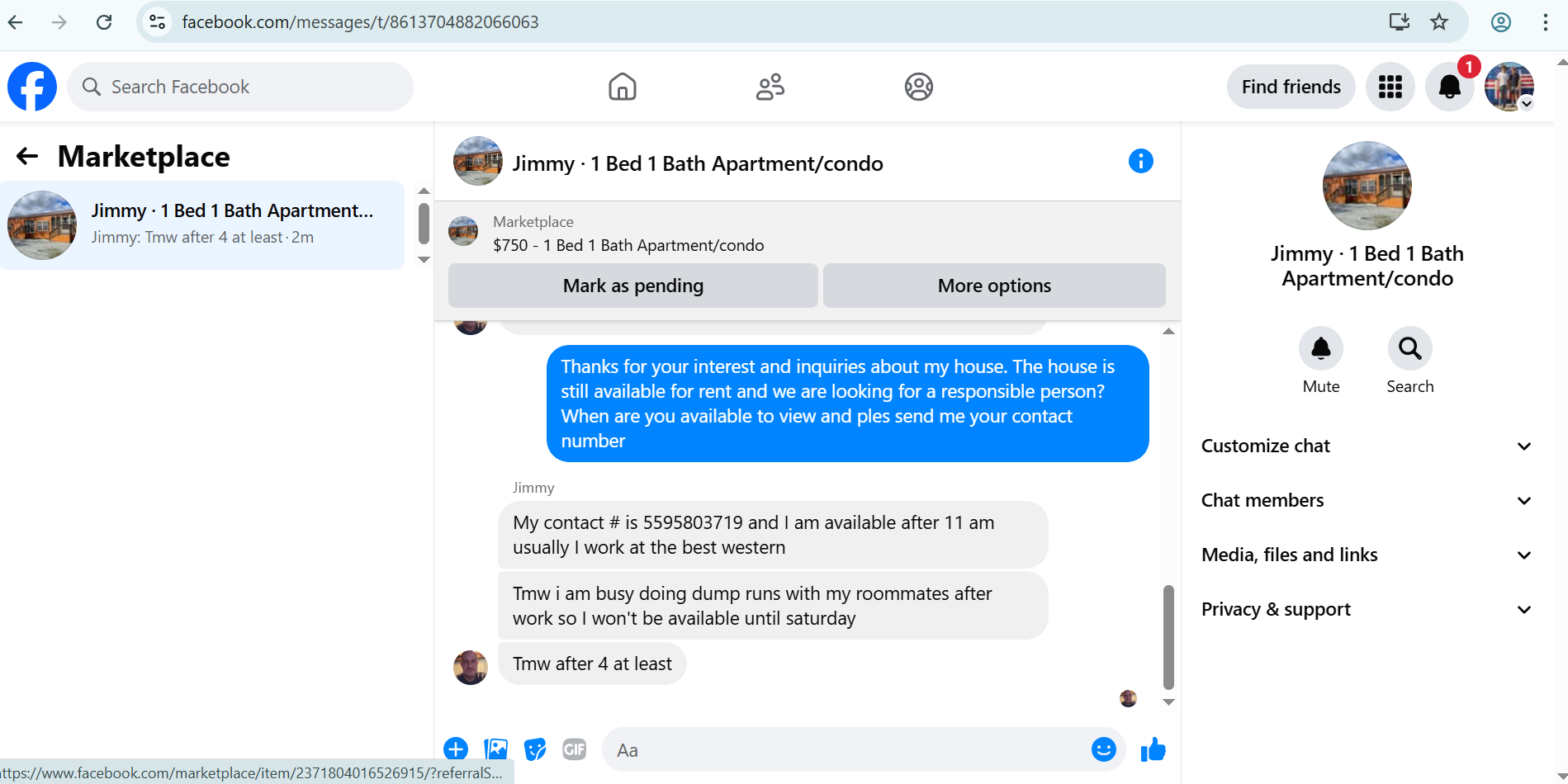Click the blue 'Thanks for your interest' message
Screen dimensions: 1568x784
[x=848, y=404]
